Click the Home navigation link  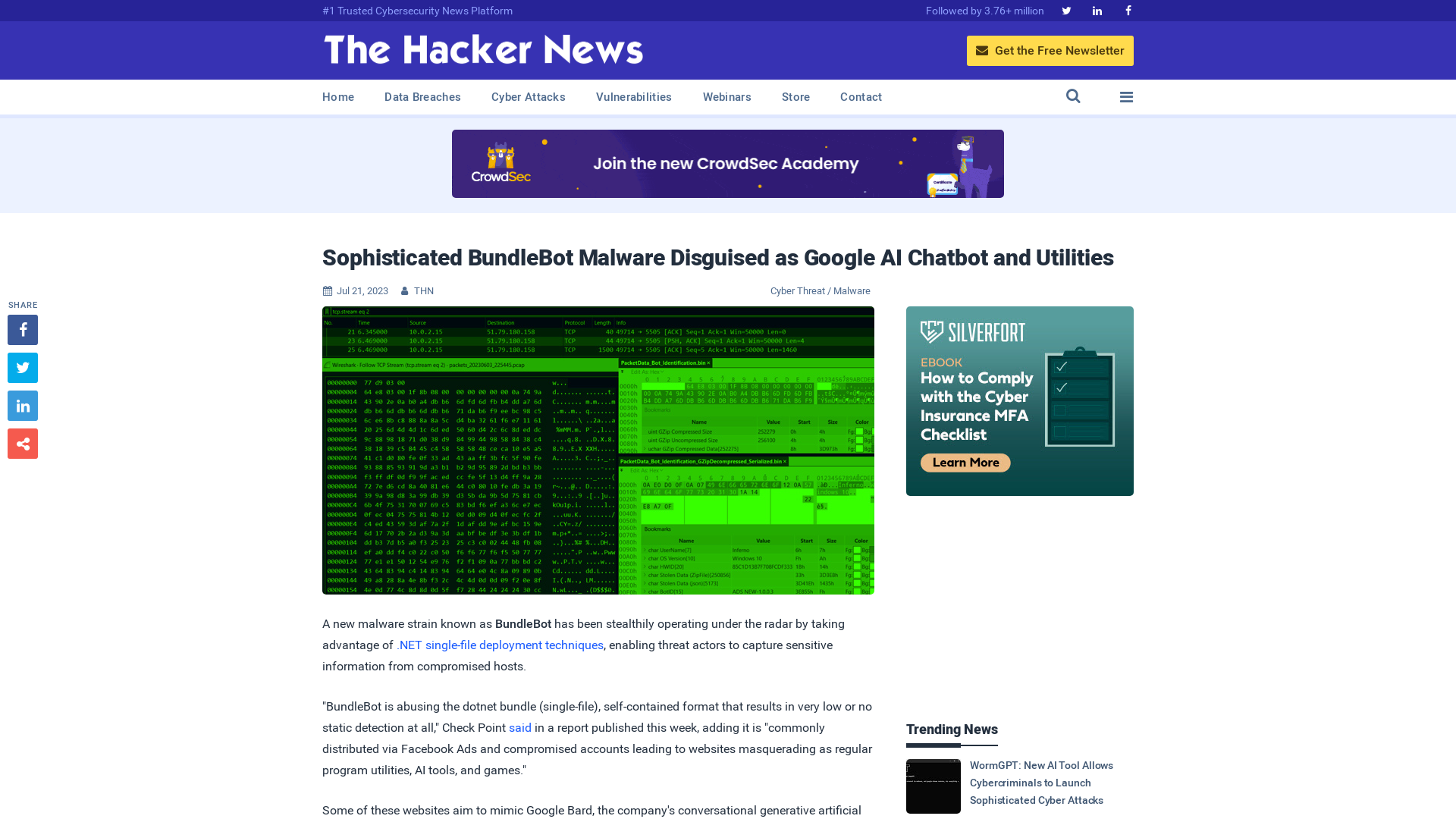click(338, 96)
